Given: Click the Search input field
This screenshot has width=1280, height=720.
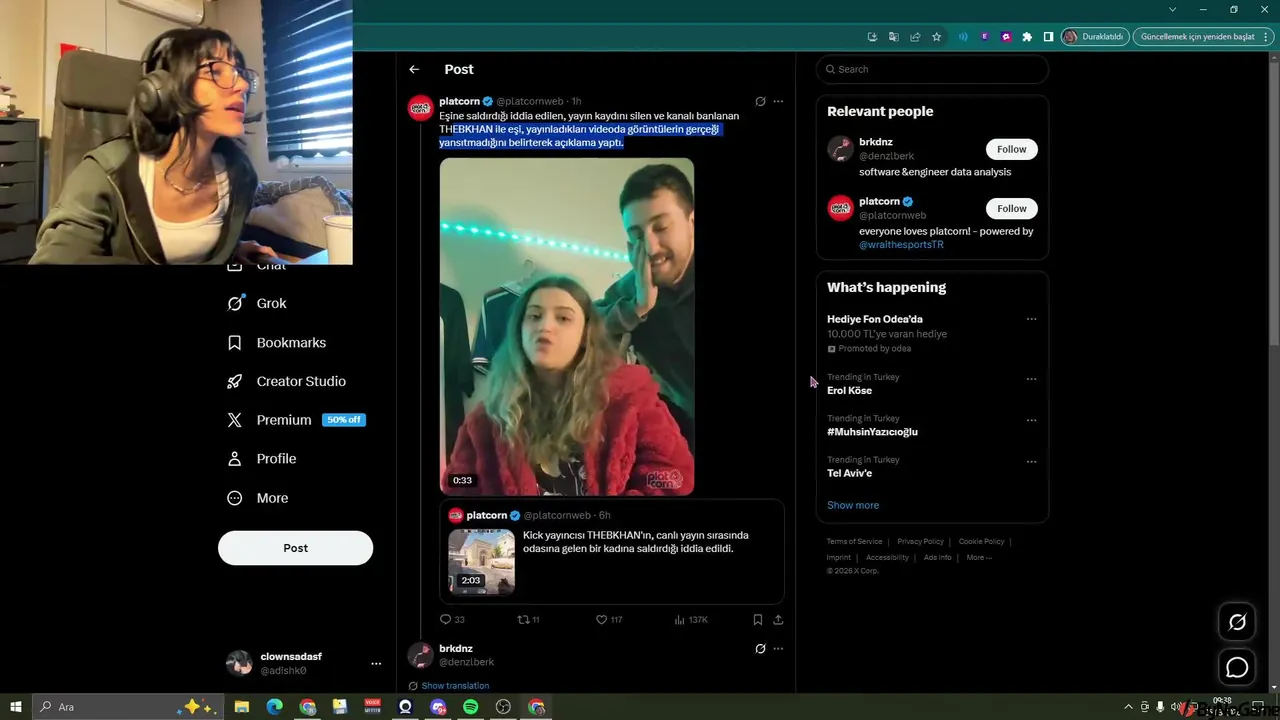Looking at the screenshot, I should click(x=932, y=69).
